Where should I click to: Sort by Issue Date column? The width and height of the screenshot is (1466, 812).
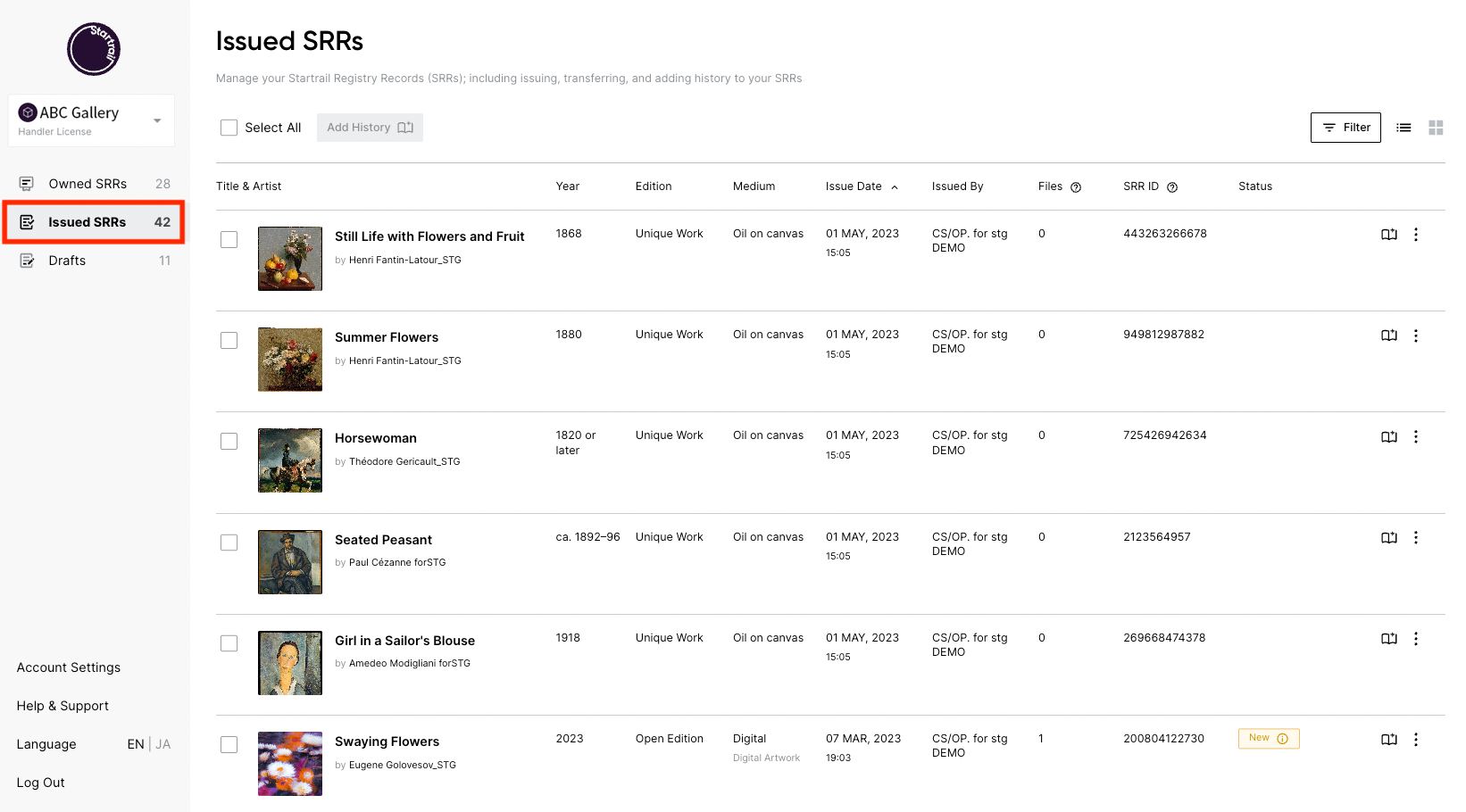(862, 186)
